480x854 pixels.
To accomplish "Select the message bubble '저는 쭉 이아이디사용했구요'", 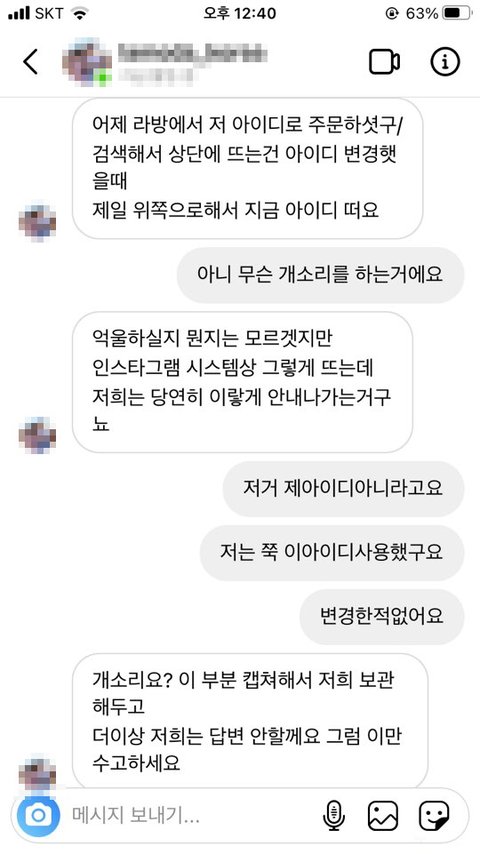I will pyautogui.click(x=332, y=553).
